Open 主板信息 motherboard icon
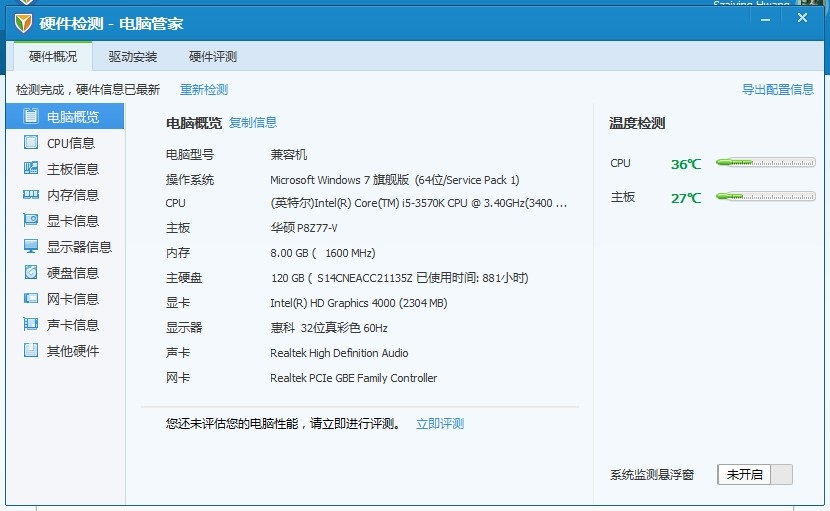The height and width of the screenshot is (511, 830). 31,168
